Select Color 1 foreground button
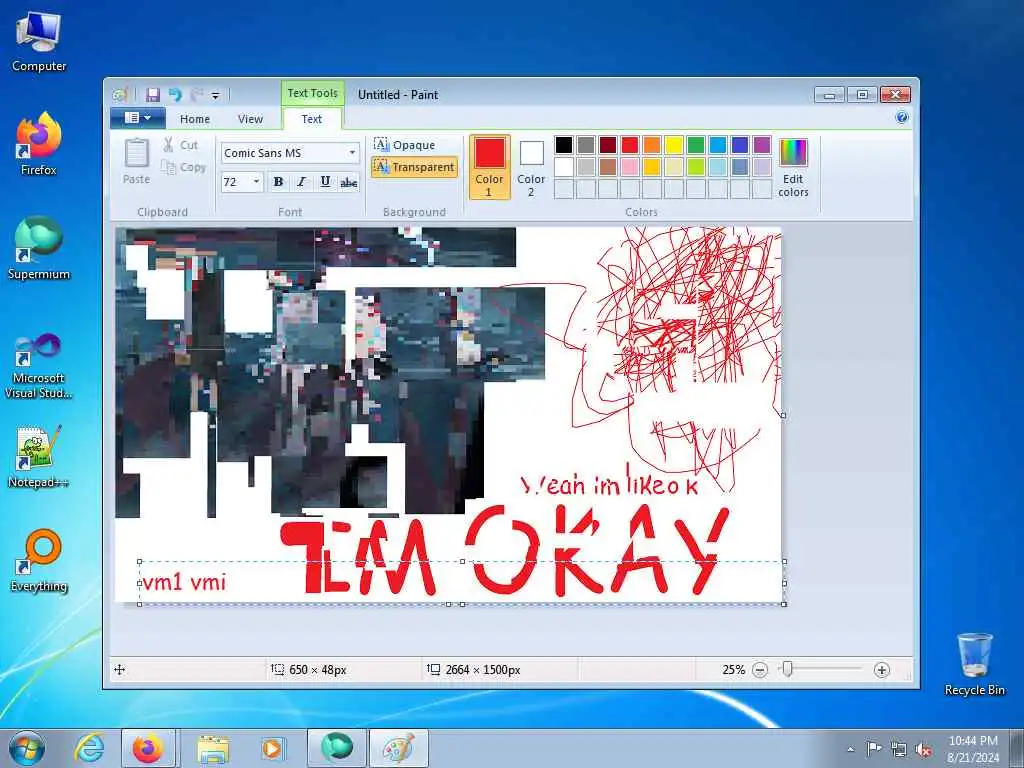This screenshot has width=1024, height=768. pos(489,167)
